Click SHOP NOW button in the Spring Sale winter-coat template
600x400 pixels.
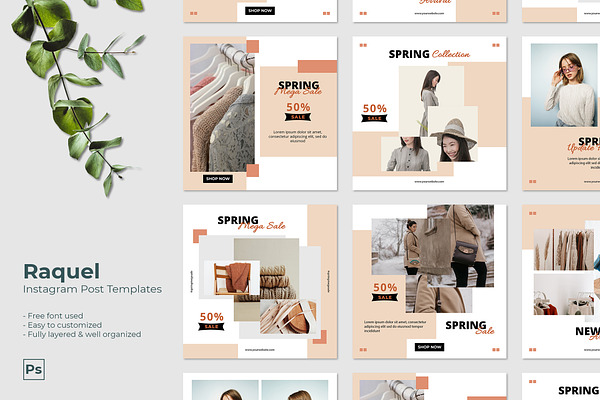pos(429,347)
